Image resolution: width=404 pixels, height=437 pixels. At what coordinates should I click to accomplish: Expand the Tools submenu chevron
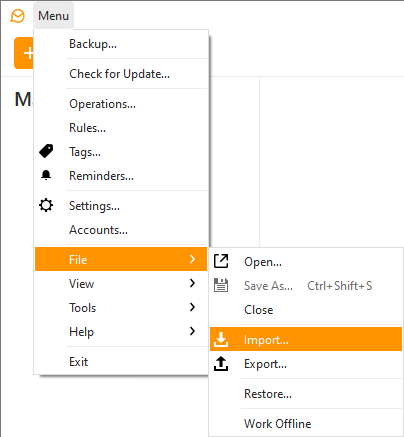tap(192, 307)
